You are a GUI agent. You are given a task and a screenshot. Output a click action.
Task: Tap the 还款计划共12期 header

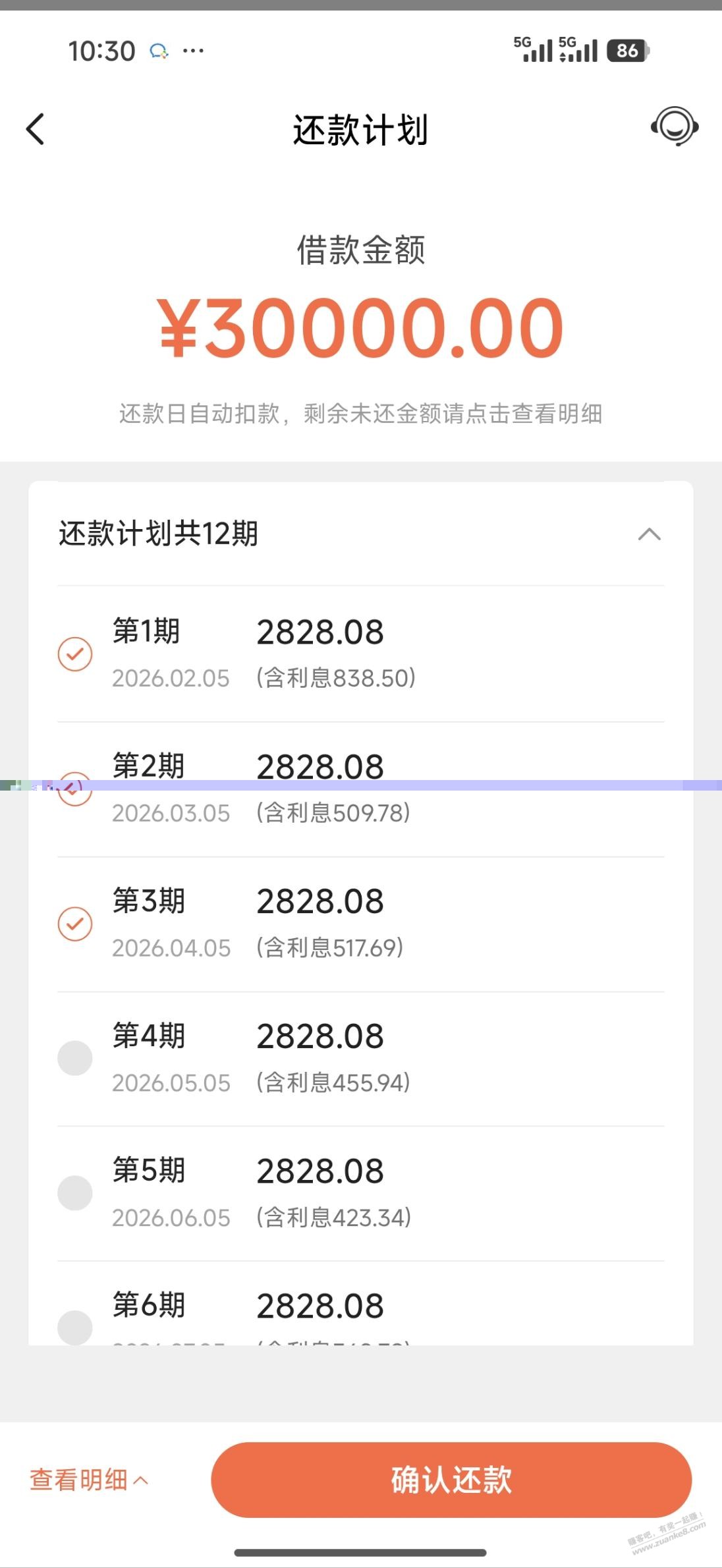click(158, 534)
